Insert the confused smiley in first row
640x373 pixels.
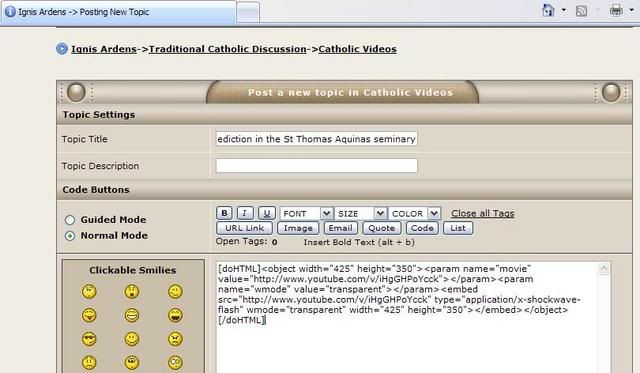(x=89, y=291)
